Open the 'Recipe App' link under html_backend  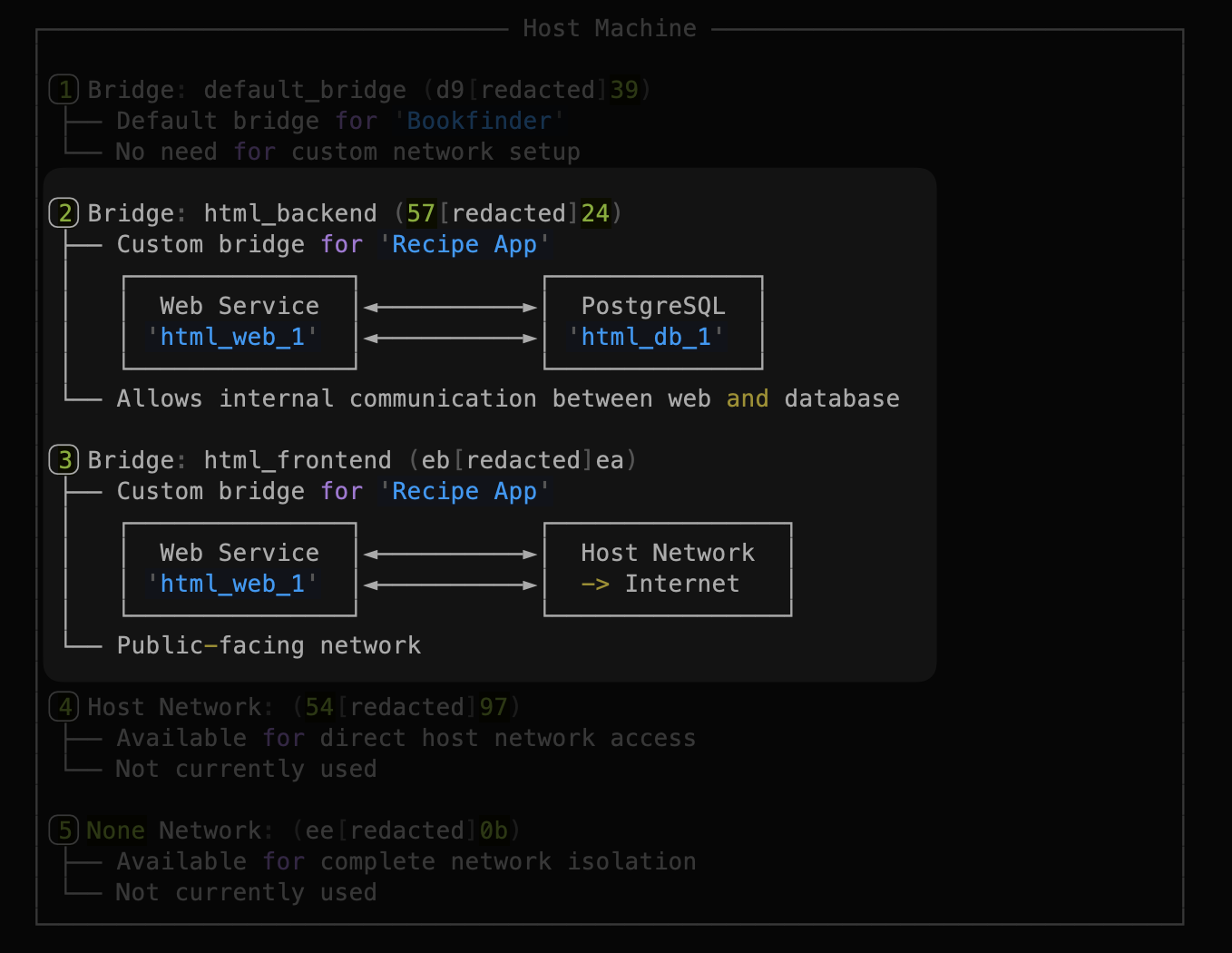[464, 243]
